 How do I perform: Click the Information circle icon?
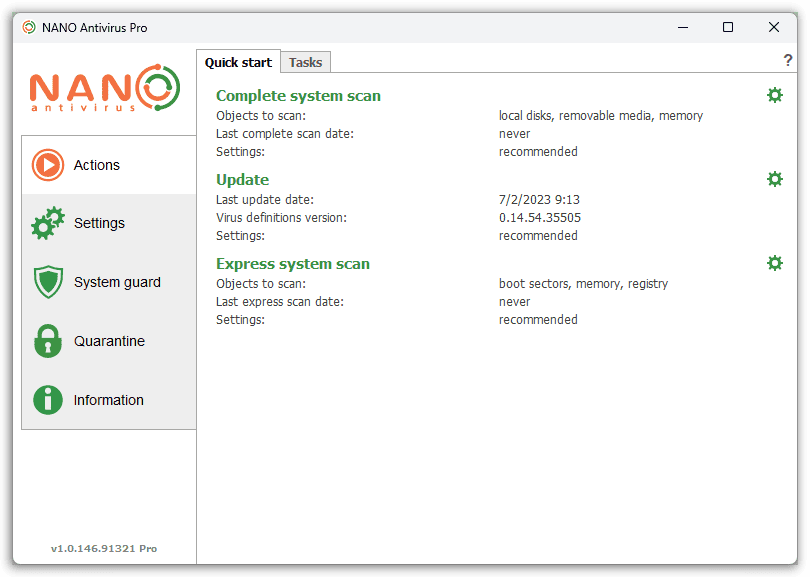click(48, 400)
